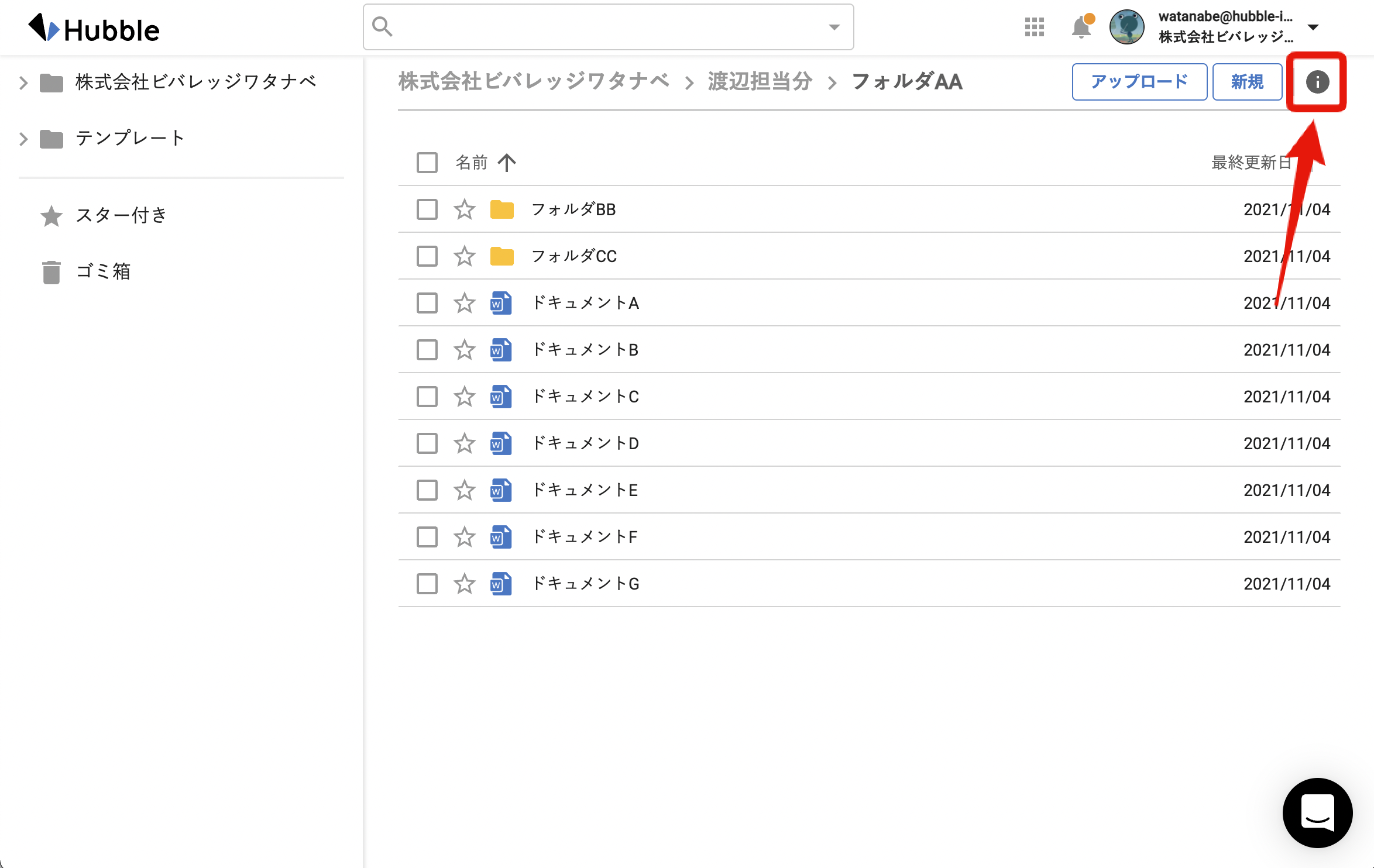Star ドキュメントA
The height and width of the screenshot is (868, 1374).
coord(464,302)
